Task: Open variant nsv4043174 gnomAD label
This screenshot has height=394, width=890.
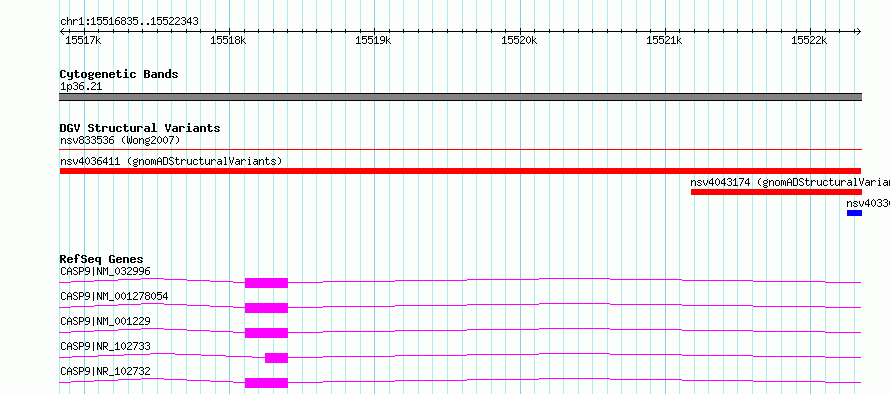Action: pyautogui.click(x=790, y=182)
